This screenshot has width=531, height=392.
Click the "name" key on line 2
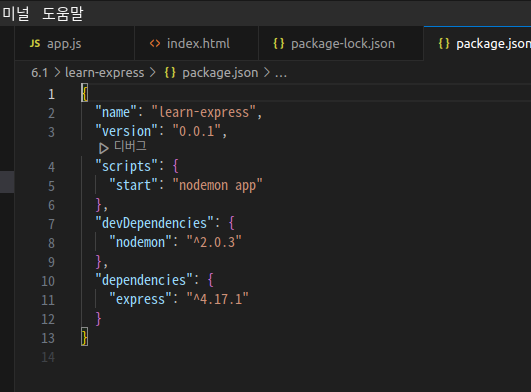point(116,112)
